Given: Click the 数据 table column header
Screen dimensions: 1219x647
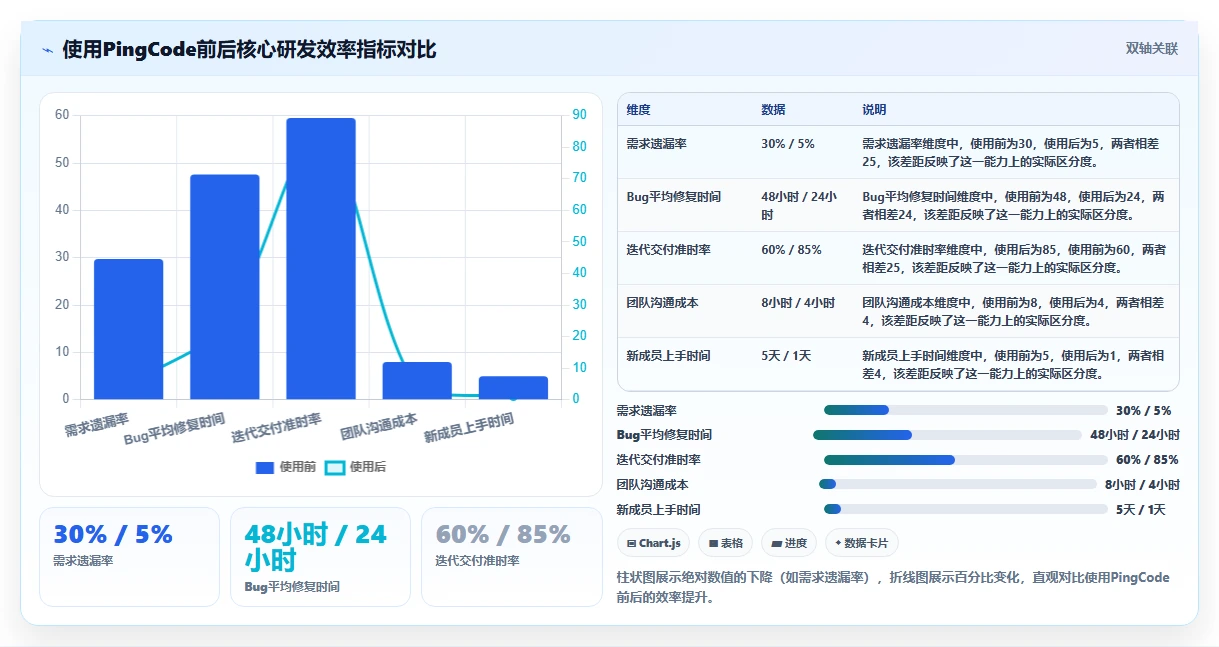Looking at the screenshot, I should pyautogui.click(x=773, y=110).
